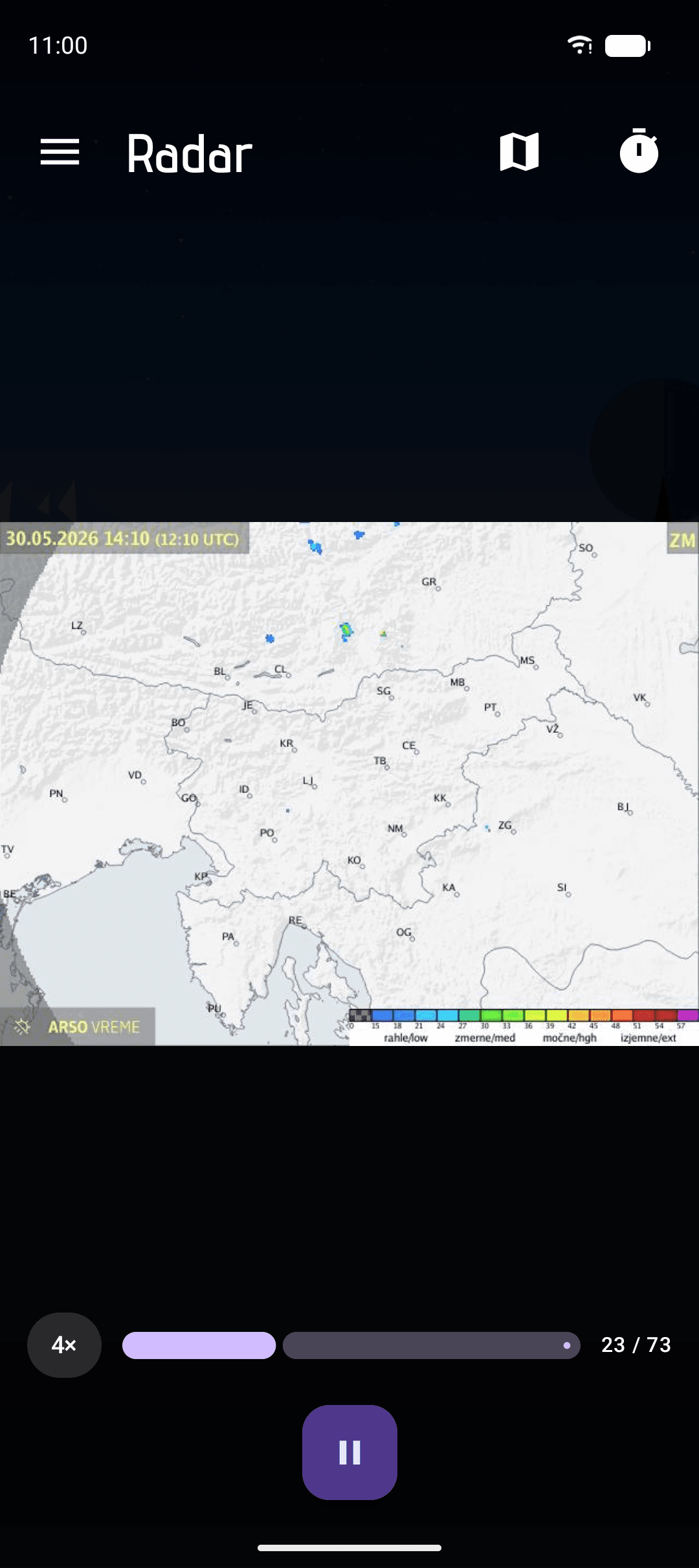Screen dimensions: 699x1568
Task: Tap the green precipitation cell near the top
Action: [x=347, y=630]
